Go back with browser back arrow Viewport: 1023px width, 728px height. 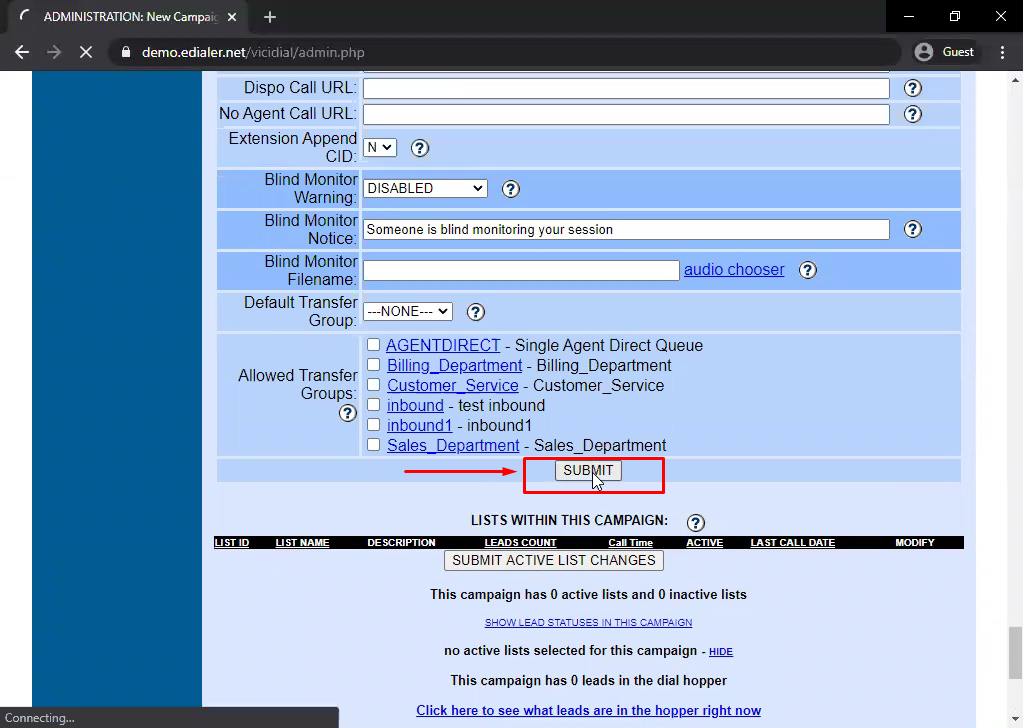tap(22, 52)
